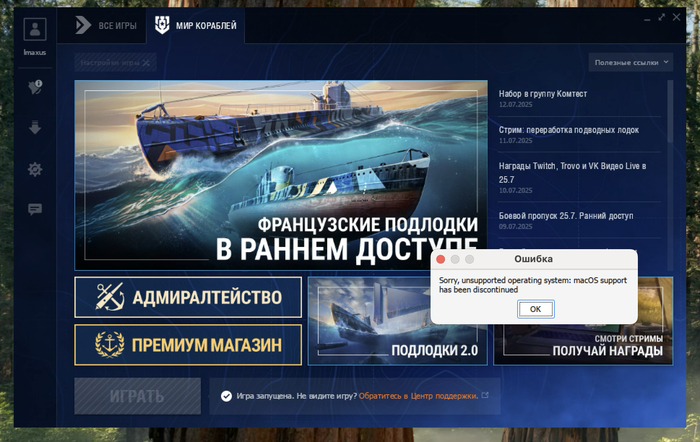Close the Ошибка dialog with red button
Screen dimensions: 700x442
(441, 260)
